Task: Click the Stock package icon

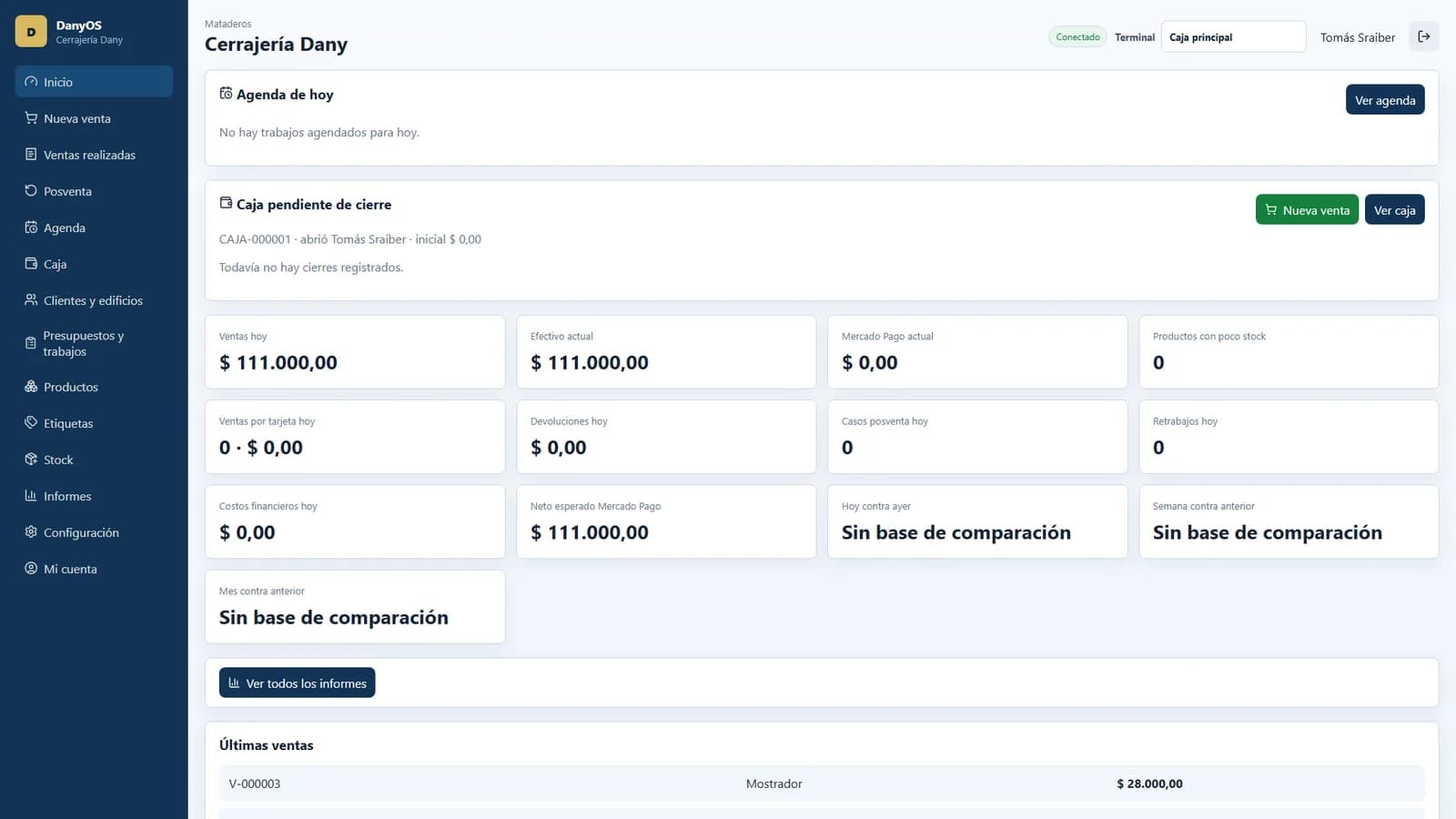Action: point(31,460)
